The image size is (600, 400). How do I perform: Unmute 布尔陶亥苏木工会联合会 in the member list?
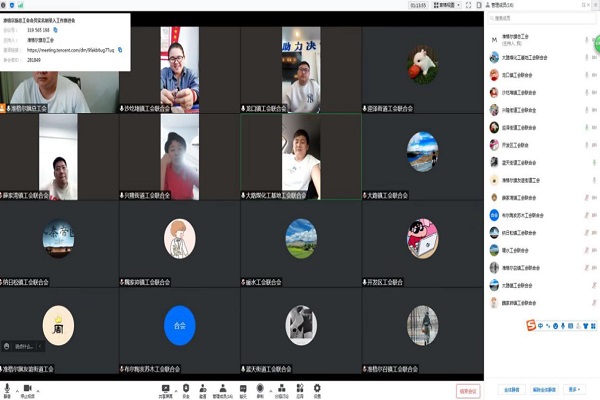tap(587, 215)
